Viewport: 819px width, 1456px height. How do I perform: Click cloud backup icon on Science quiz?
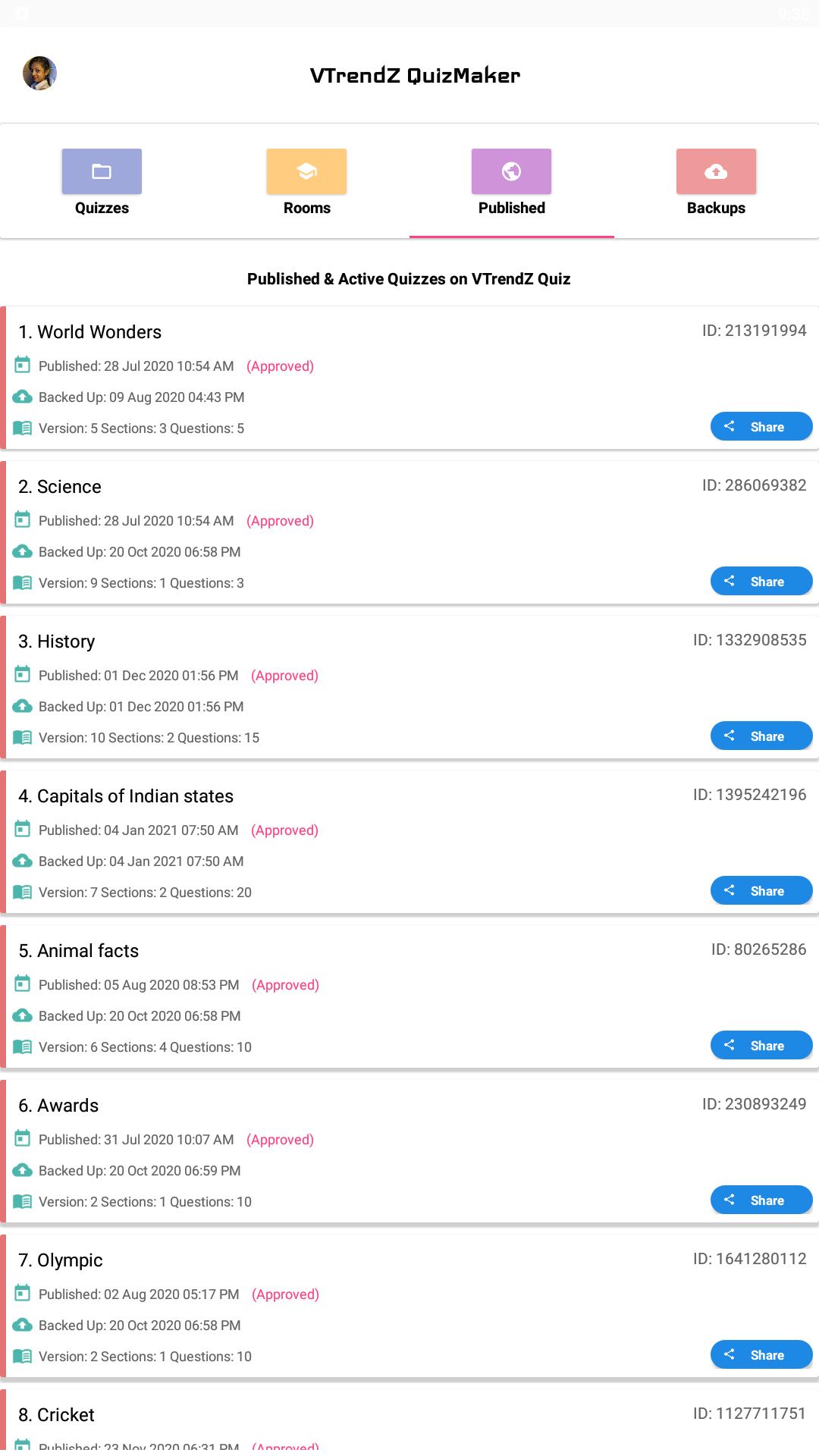click(23, 551)
